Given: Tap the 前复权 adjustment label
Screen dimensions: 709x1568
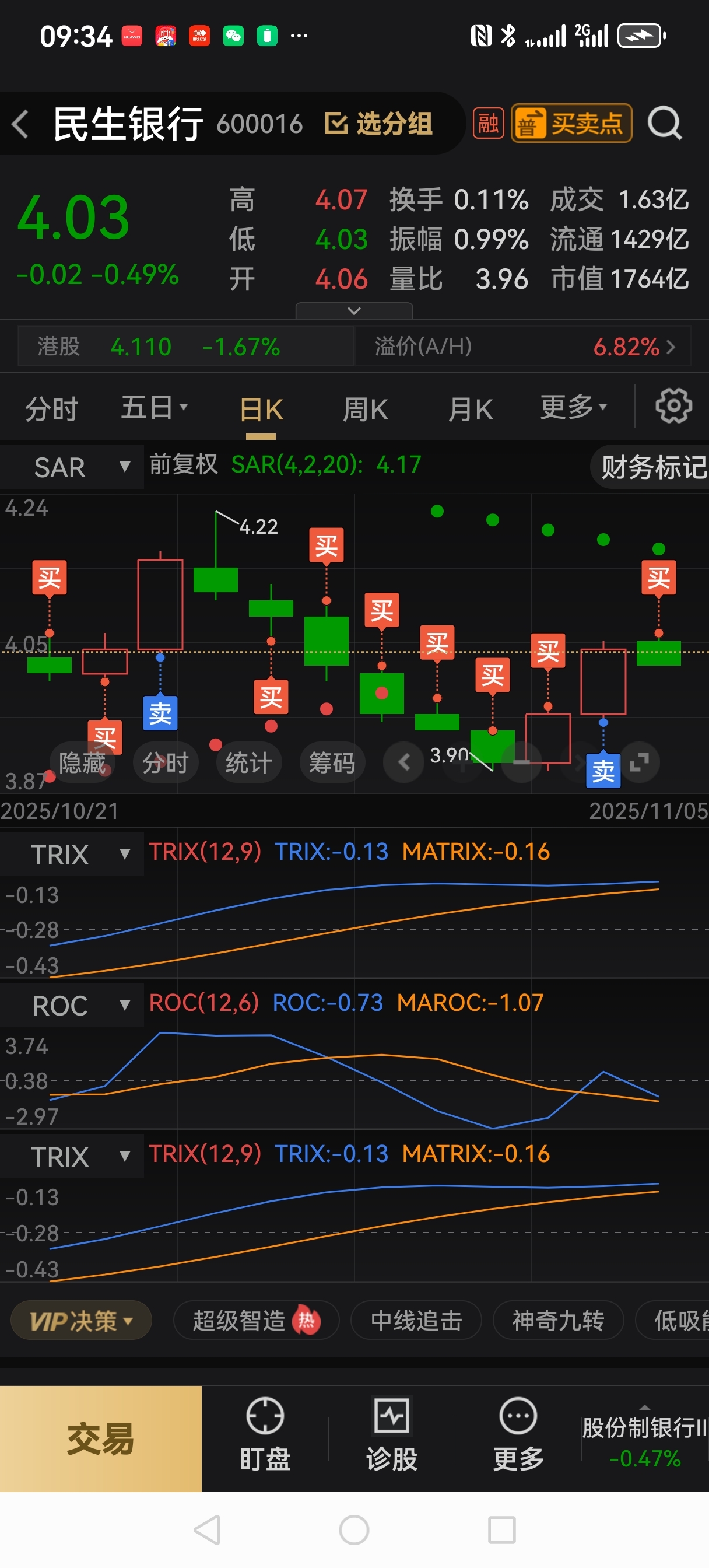Looking at the screenshot, I should [184, 464].
